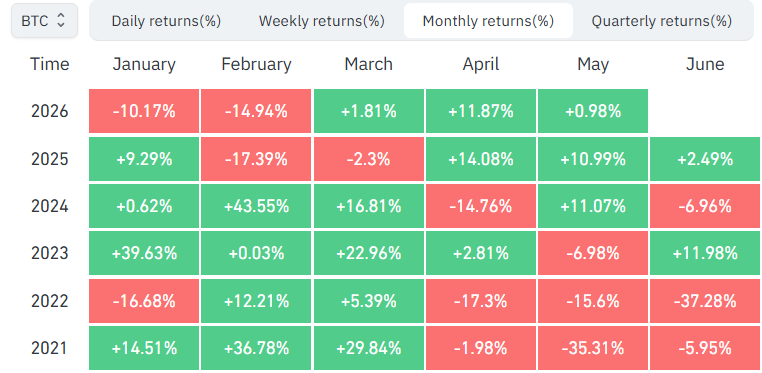This screenshot has height=373, width=762.
Task: Select the Monthly returns(%) tab
Action: [488, 21]
